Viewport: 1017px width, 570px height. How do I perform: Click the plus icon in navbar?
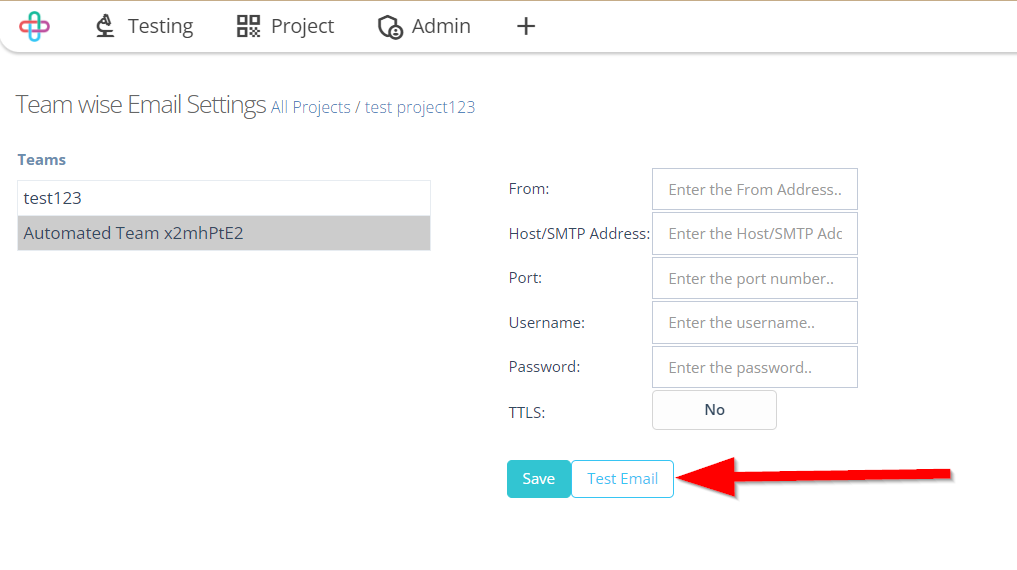click(526, 26)
